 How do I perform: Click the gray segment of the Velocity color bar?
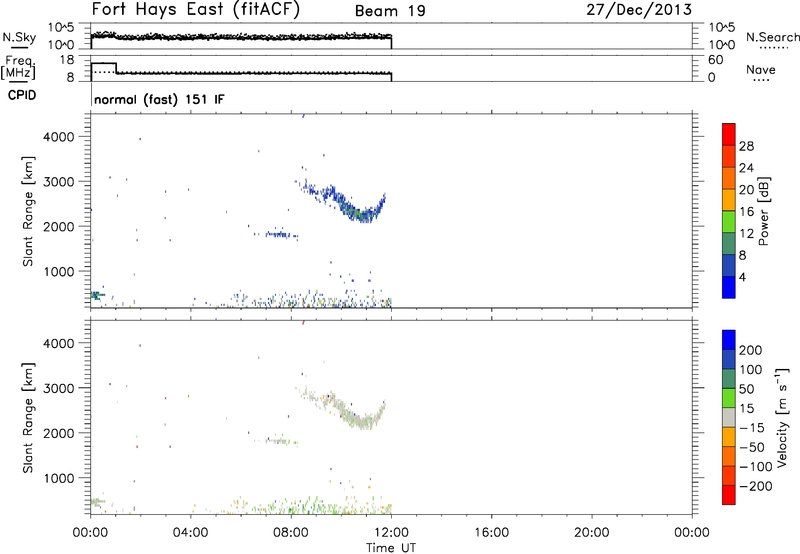[x=729, y=418]
